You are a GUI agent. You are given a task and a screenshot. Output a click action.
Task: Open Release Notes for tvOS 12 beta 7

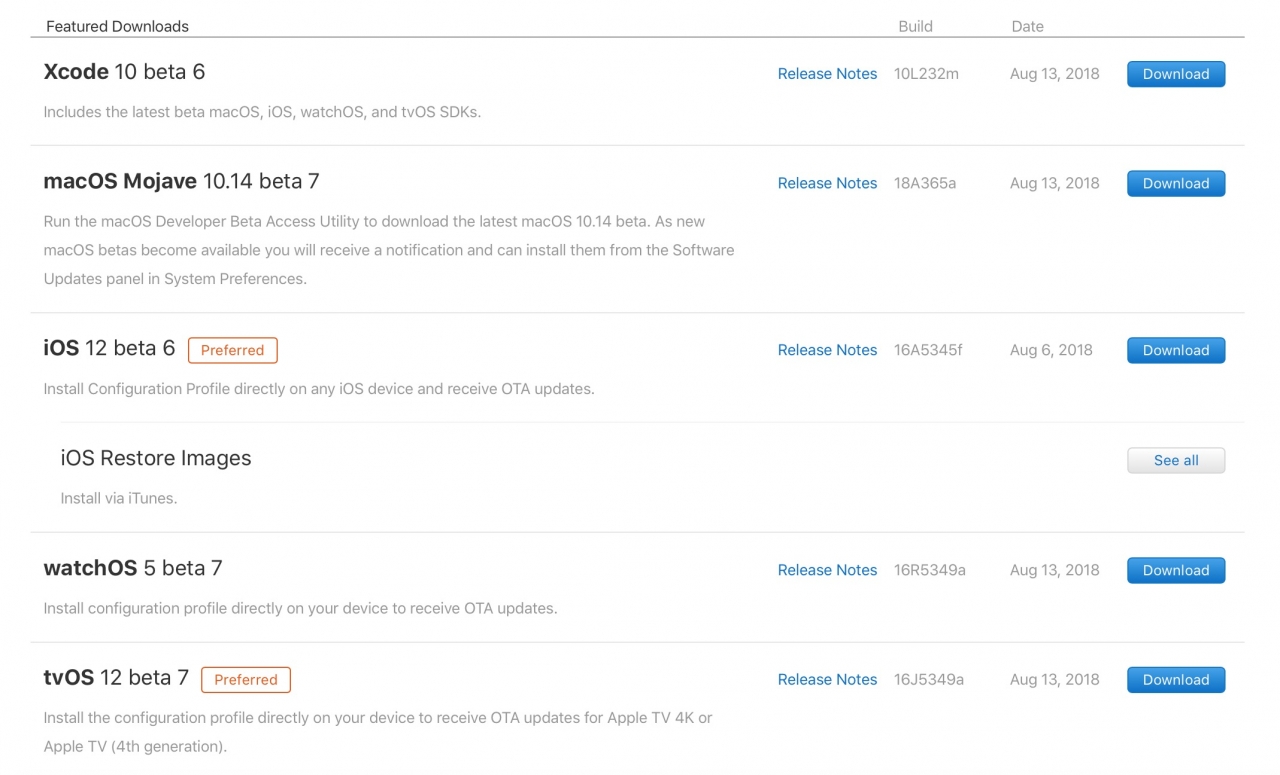827,679
